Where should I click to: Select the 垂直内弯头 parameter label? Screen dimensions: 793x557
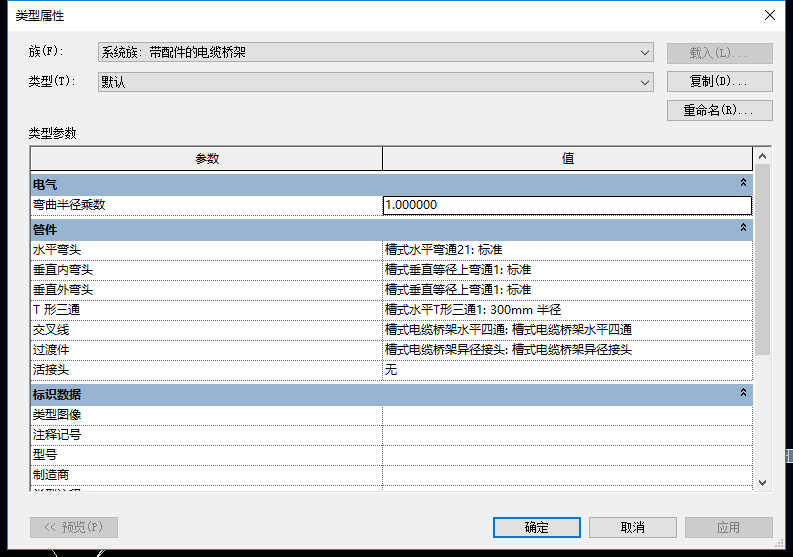63,270
